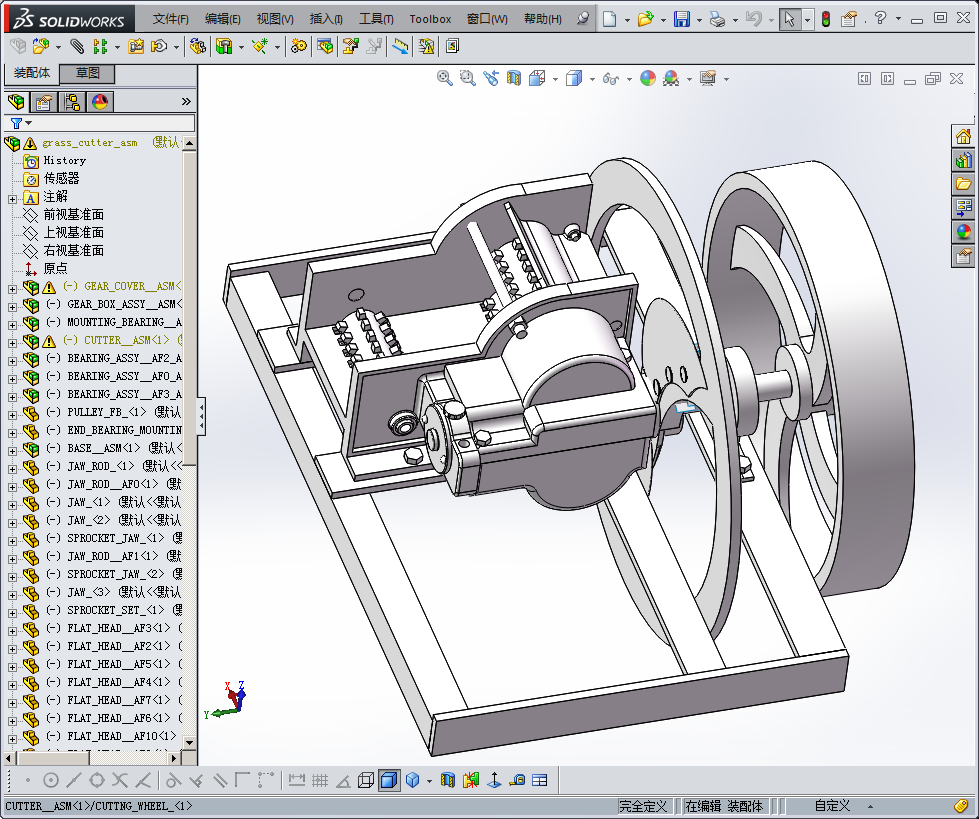Screen dimensions: 979x819
Task: Open Design Library in the task pane
Action: (x=963, y=160)
